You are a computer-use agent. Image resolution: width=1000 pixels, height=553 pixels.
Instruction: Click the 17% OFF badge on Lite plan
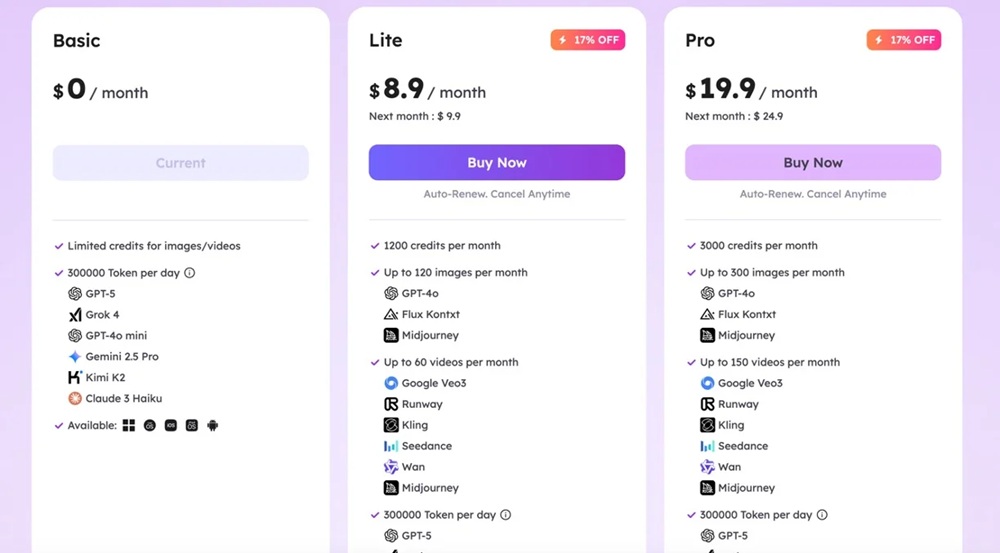(587, 40)
